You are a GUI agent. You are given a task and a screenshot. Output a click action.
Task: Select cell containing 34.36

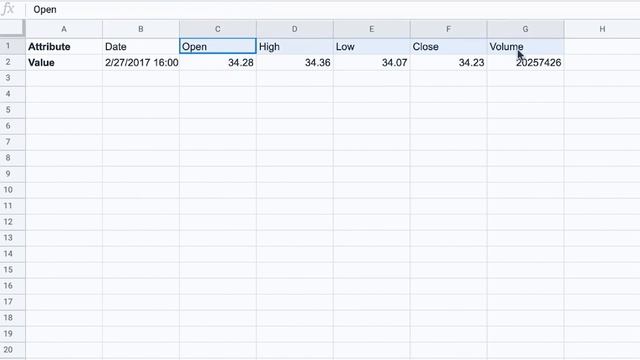click(x=295, y=62)
